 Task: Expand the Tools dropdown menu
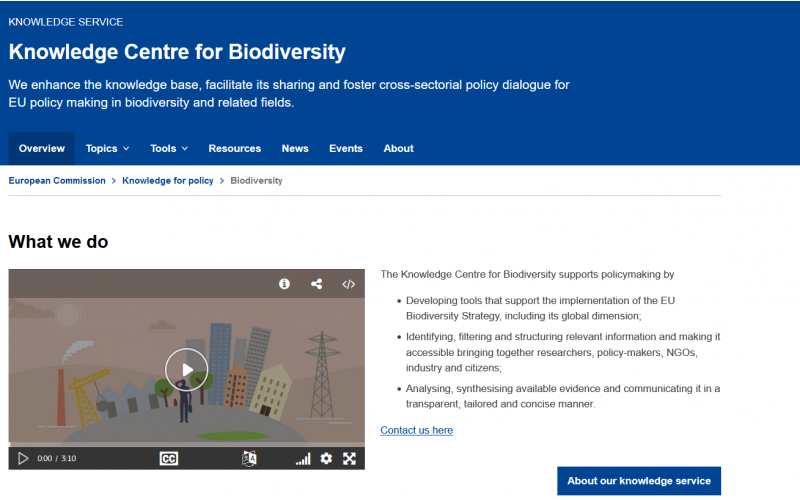169,148
